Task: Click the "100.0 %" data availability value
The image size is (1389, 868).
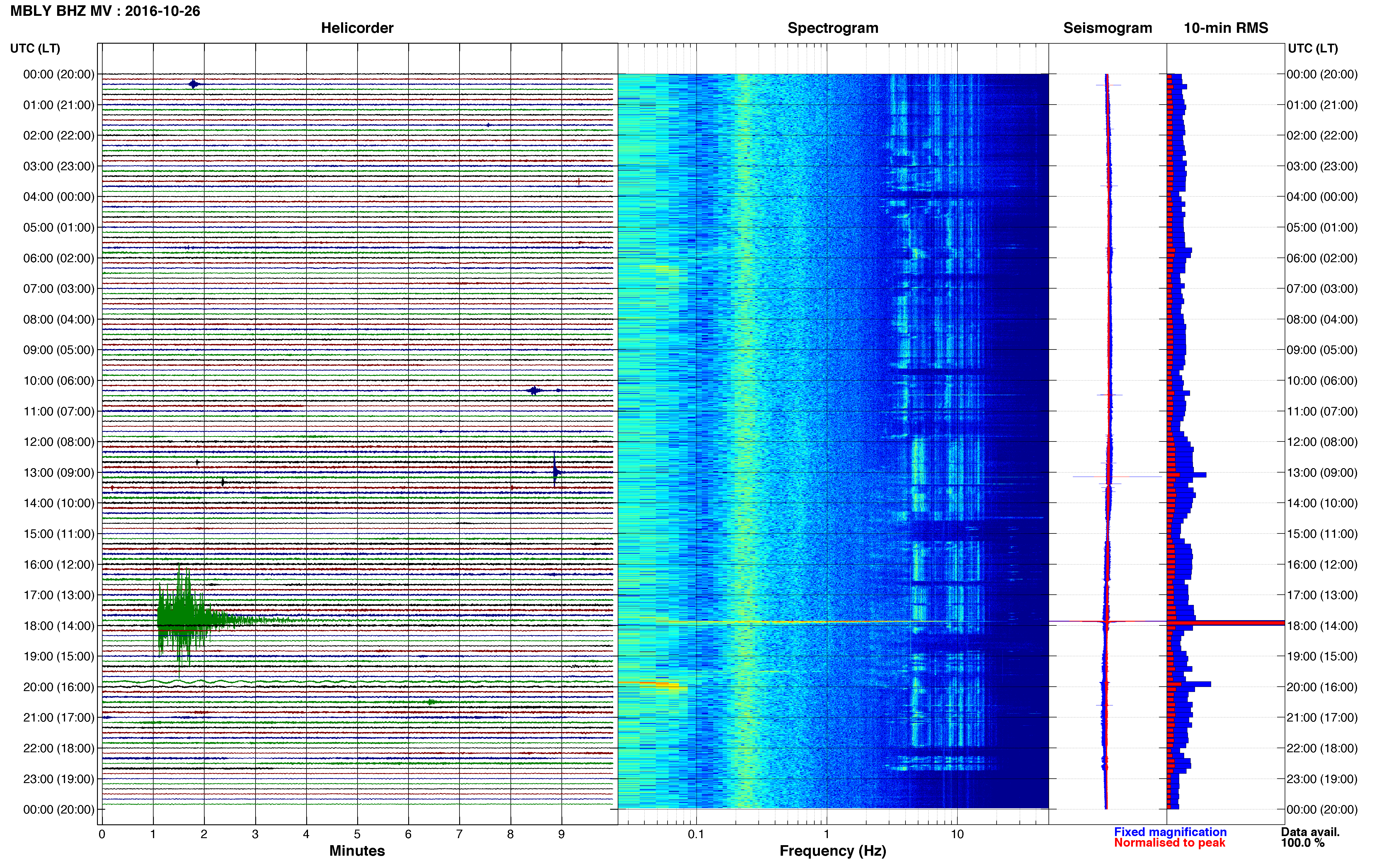Action: tap(1302, 843)
